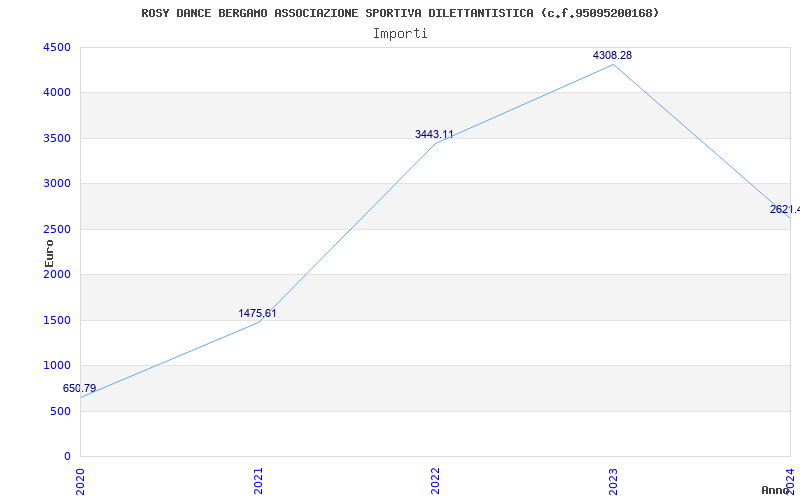Click the Importi subtitle
The image size is (800, 500).
(x=400, y=34)
